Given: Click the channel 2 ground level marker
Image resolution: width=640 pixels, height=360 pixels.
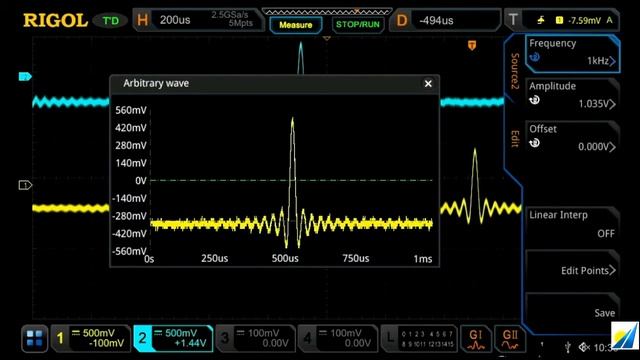Looking at the screenshot, I should [x=25, y=76].
